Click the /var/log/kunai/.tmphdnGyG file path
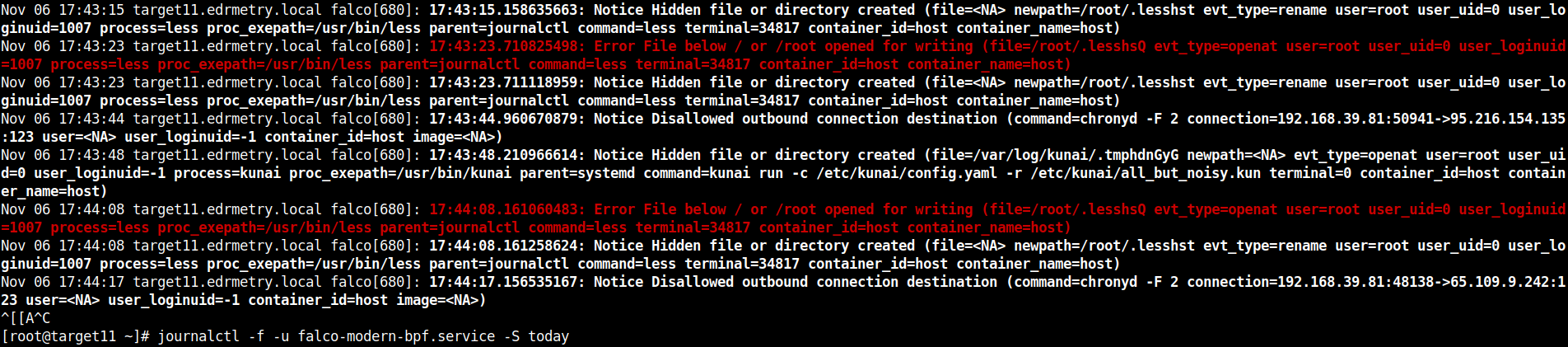Viewport: 1568px width, 347px height. click(1076, 155)
